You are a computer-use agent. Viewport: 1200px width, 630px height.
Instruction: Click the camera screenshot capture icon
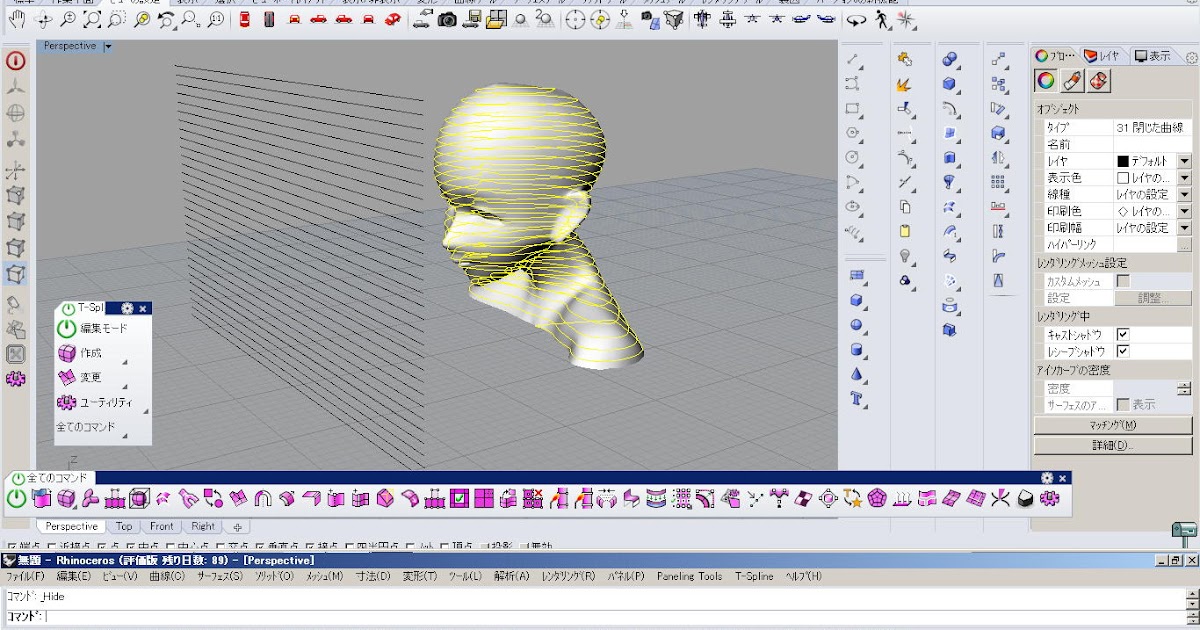point(447,20)
